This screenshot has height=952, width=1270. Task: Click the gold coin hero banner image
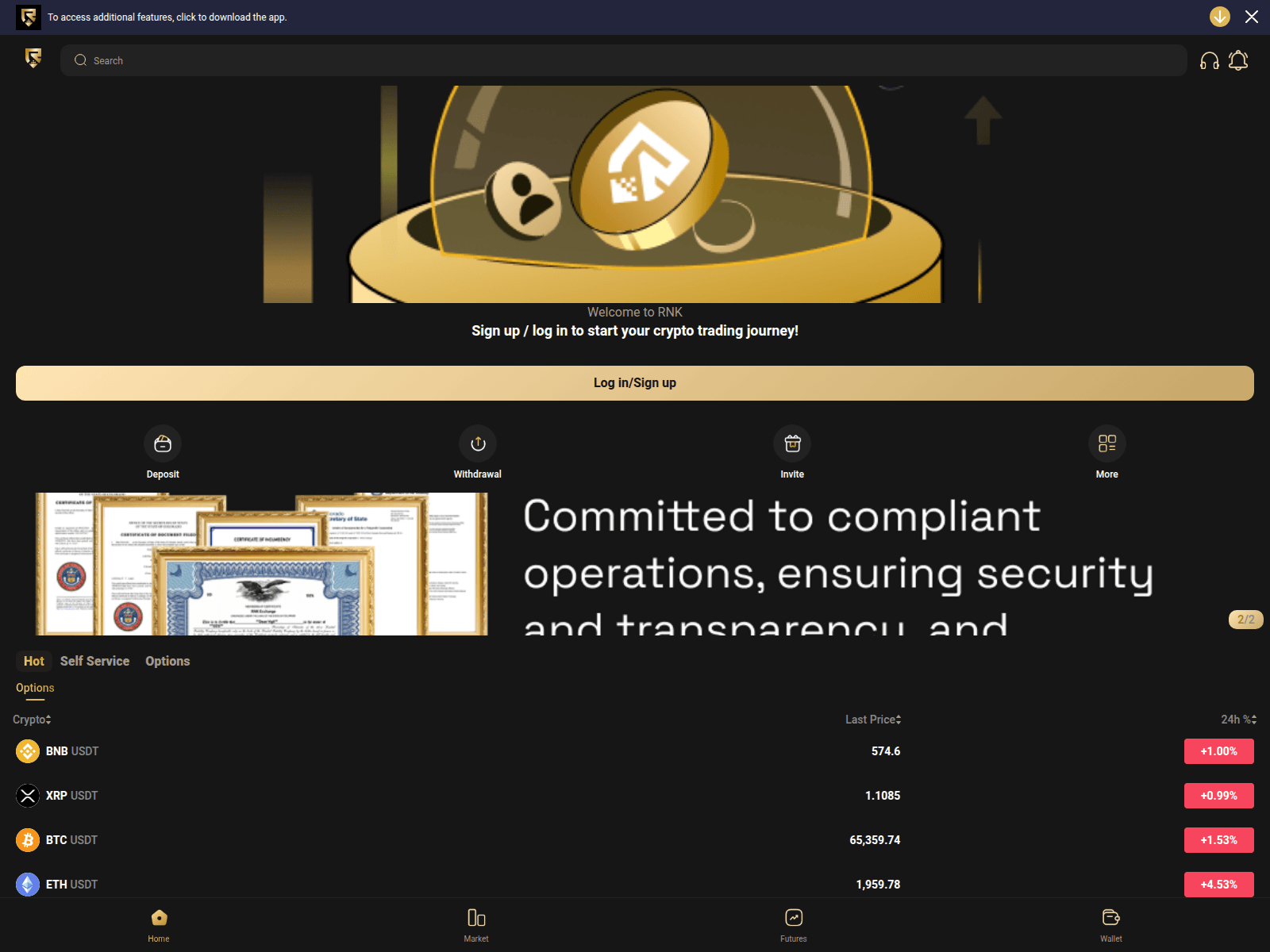635,194
